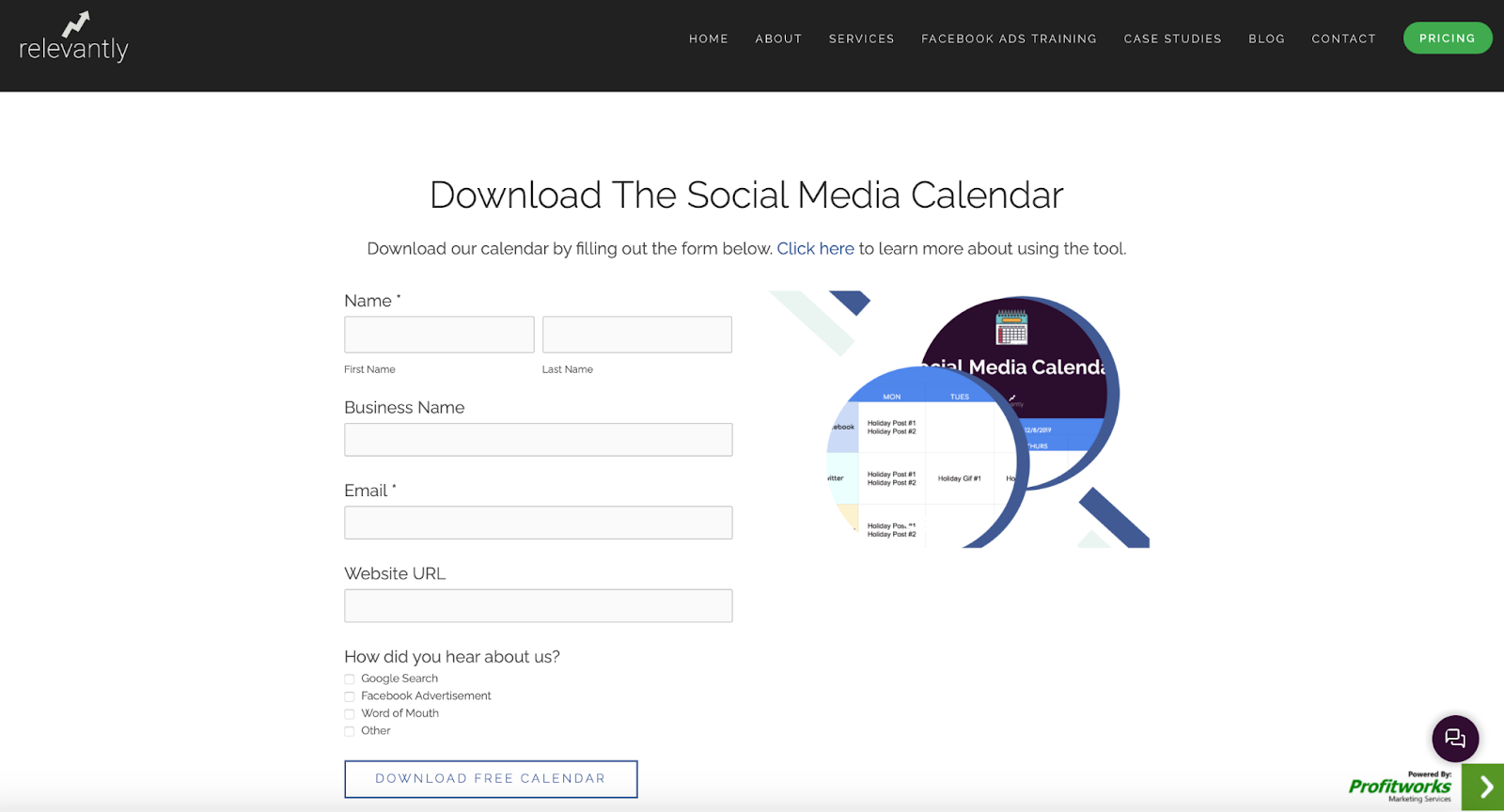Click the Profitworks Marketing Services logo
The image size is (1504, 812).
coord(1401,788)
